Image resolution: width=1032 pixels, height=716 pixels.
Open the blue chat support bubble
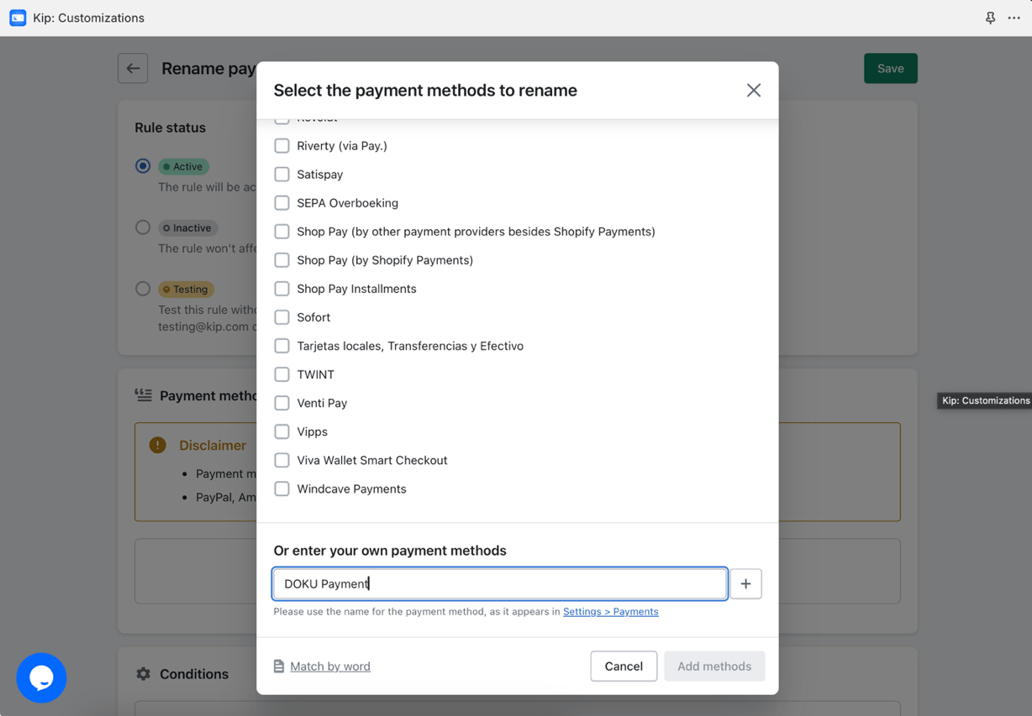[x=41, y=677]
